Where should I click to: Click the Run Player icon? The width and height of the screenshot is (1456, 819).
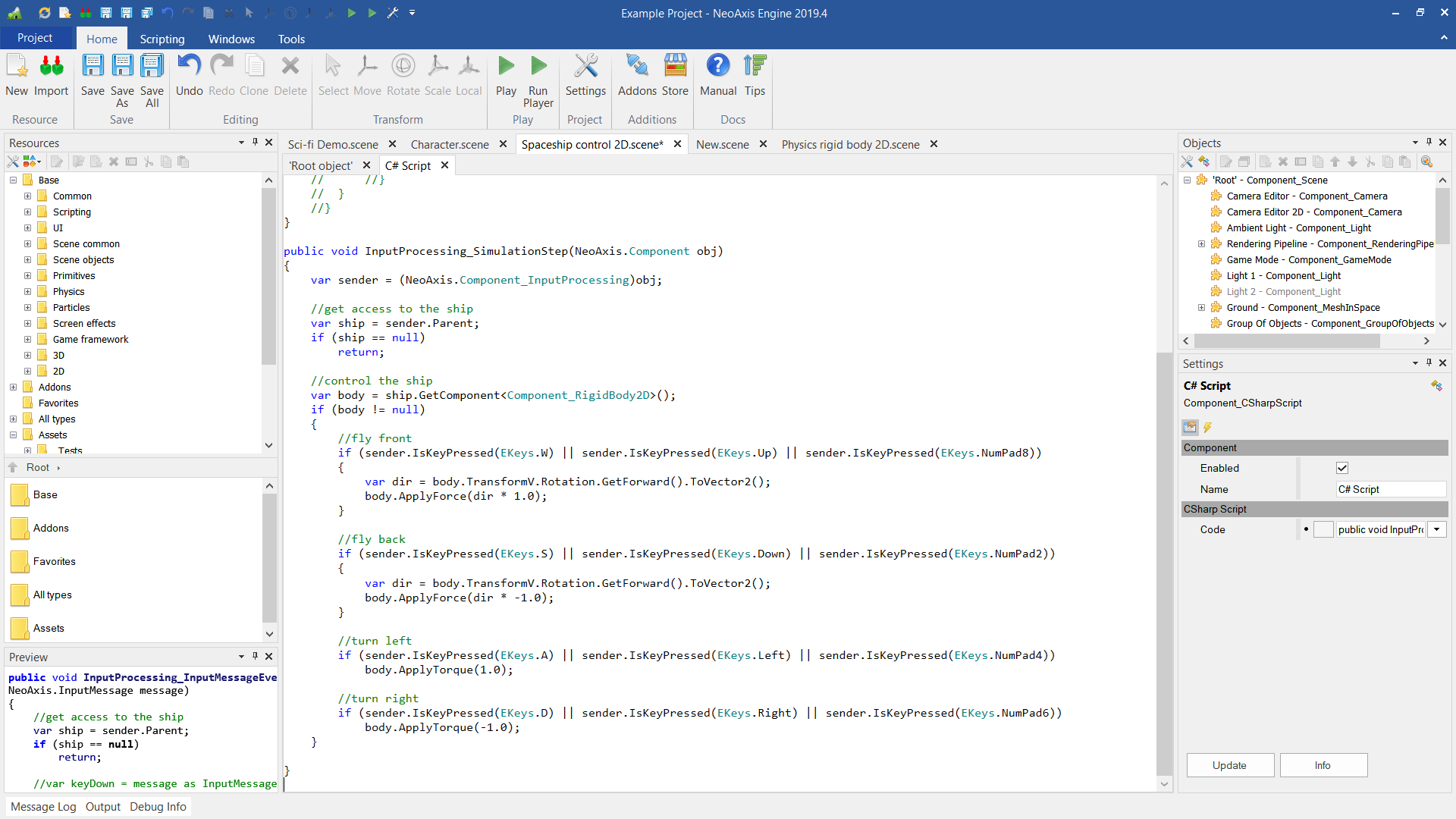click(538, 67)
